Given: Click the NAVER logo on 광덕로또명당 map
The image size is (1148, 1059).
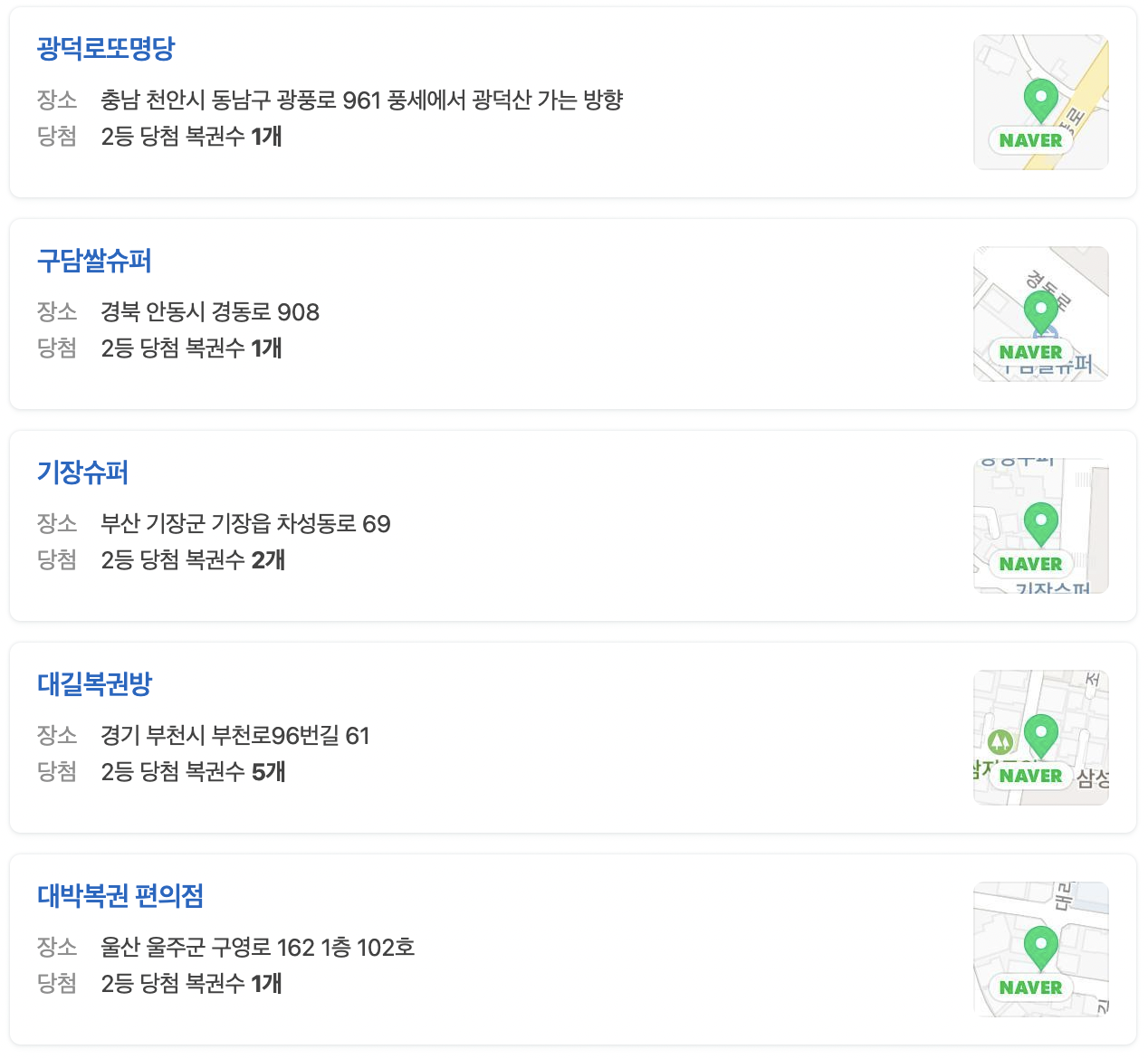Looking at the screenshot, I should [1031, 140].
